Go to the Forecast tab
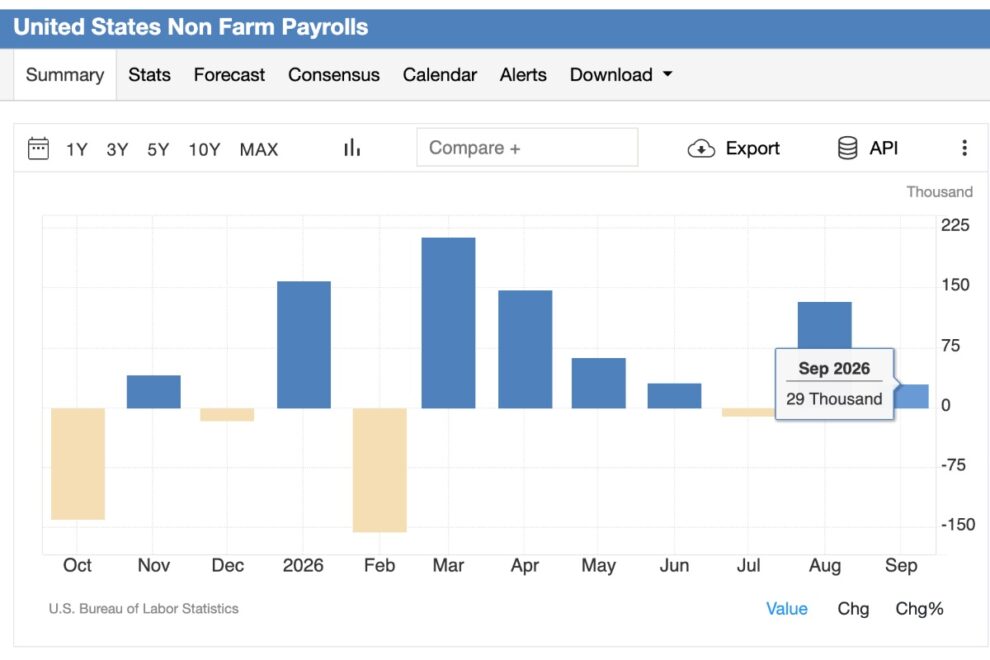The width and height of the screenshot is (990, 660). 229,75
